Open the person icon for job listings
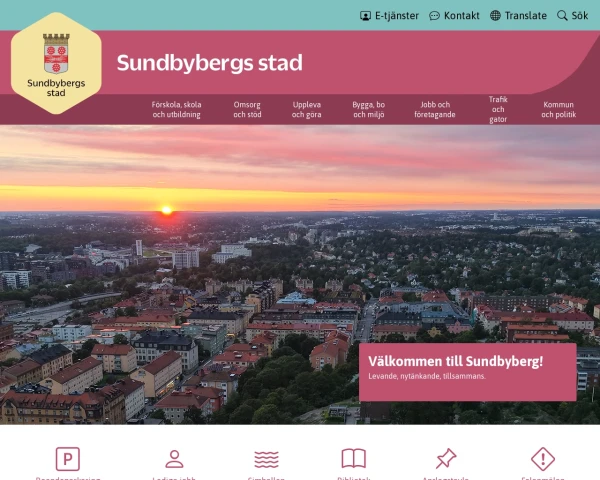600x480 pixels. 174,459
